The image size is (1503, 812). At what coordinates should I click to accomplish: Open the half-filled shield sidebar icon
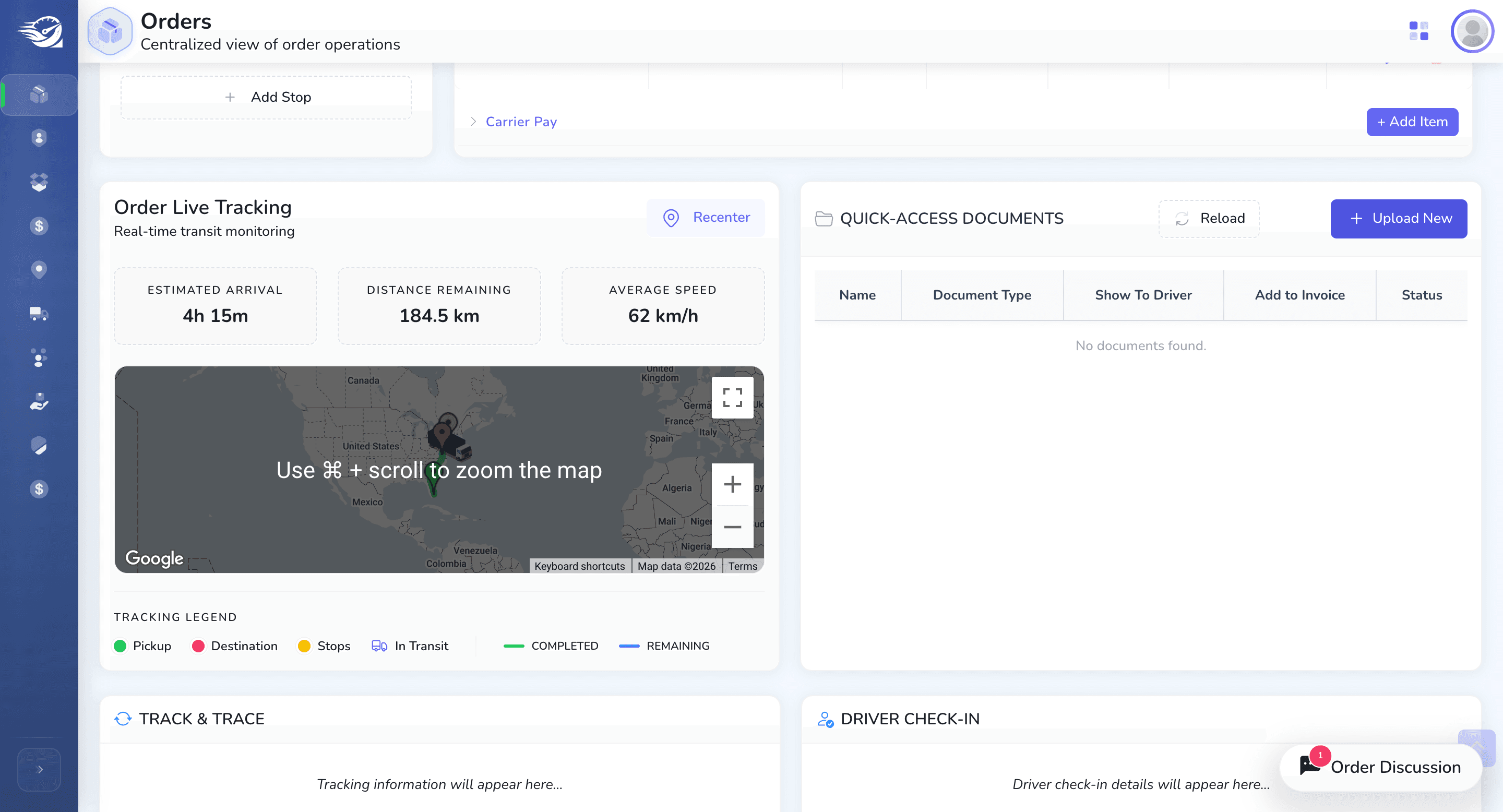click(39, 445)
